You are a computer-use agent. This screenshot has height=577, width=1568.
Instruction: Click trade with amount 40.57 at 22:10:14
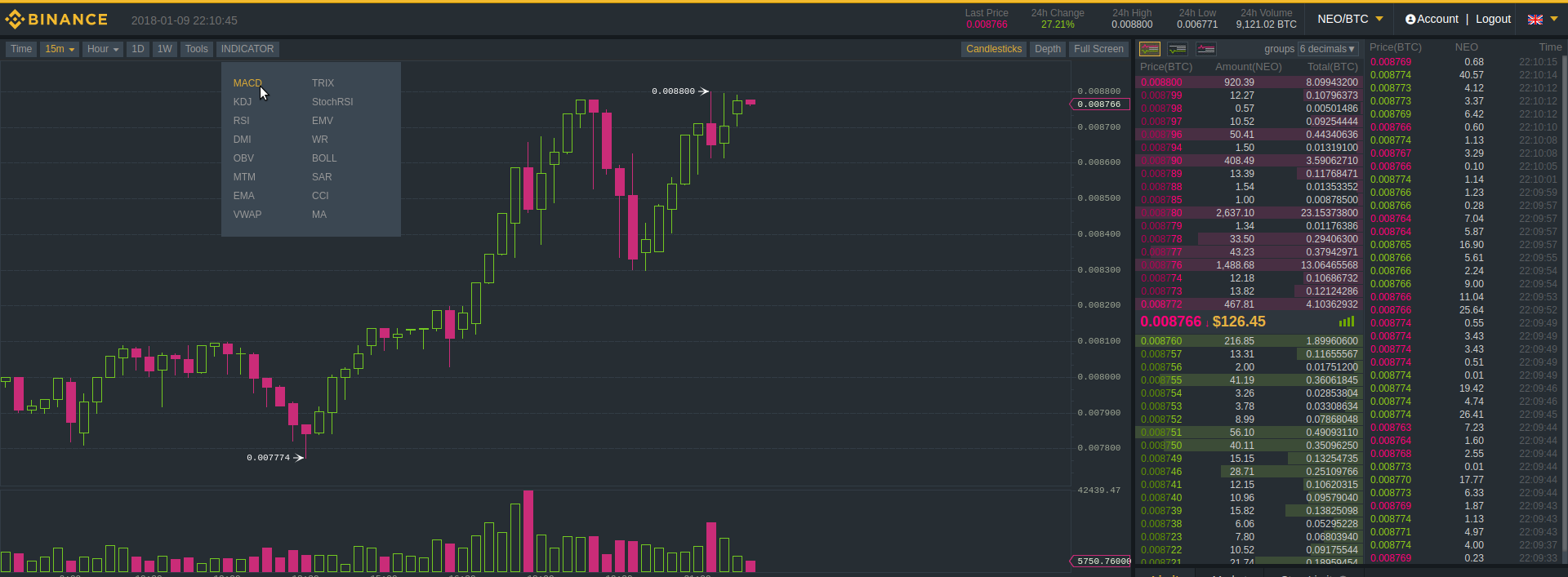pos(1464,75)
